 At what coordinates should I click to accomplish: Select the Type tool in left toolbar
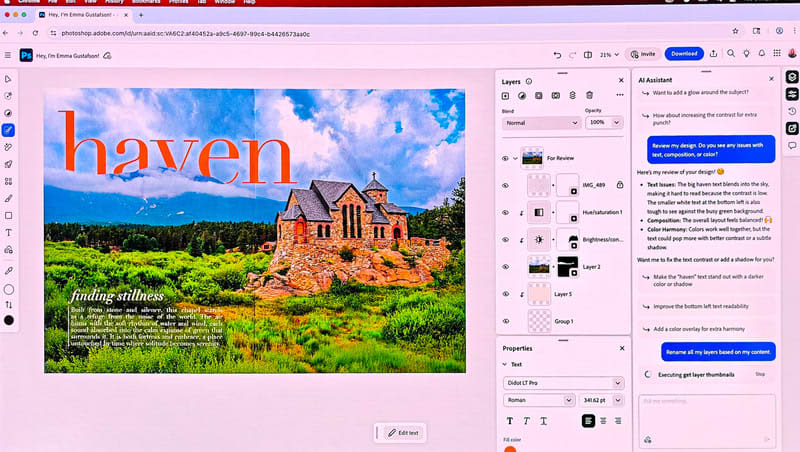9,232
